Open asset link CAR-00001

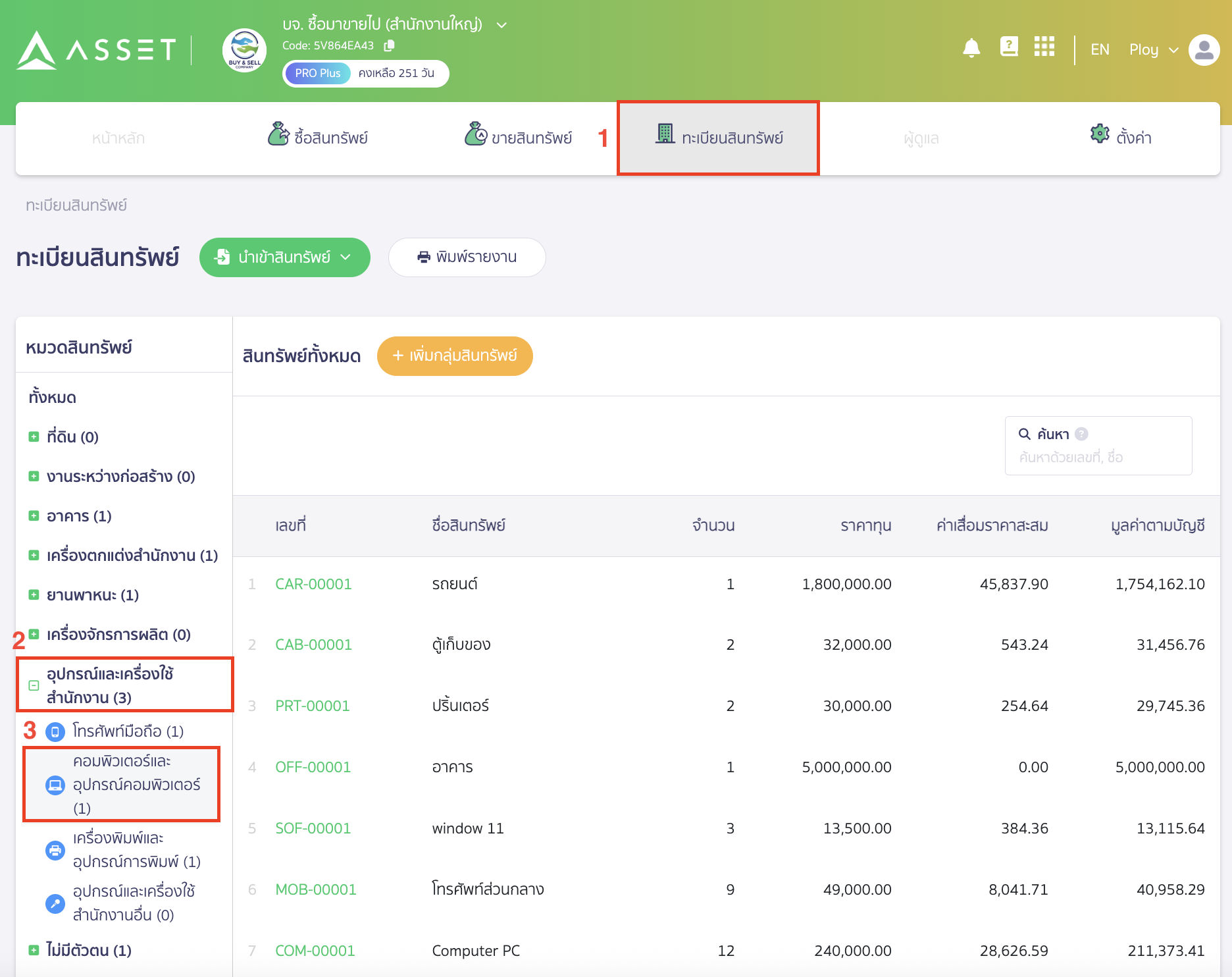tap(313, 585)
